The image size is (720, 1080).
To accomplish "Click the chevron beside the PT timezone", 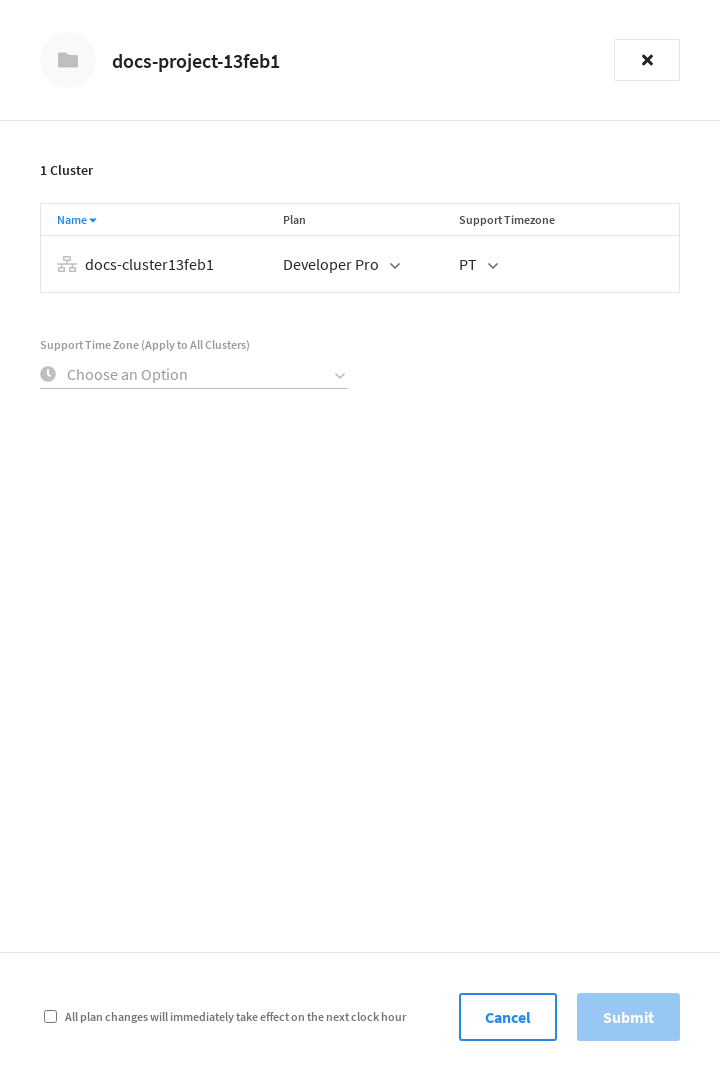I will pyautogui.click(x=492, y=266).
